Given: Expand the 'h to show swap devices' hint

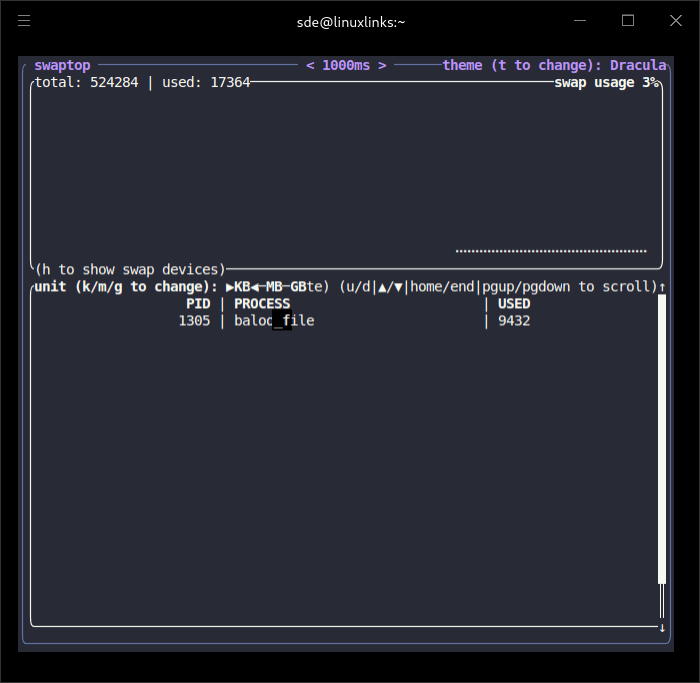Looking at the screenshot, I should [x=127, y=270].
